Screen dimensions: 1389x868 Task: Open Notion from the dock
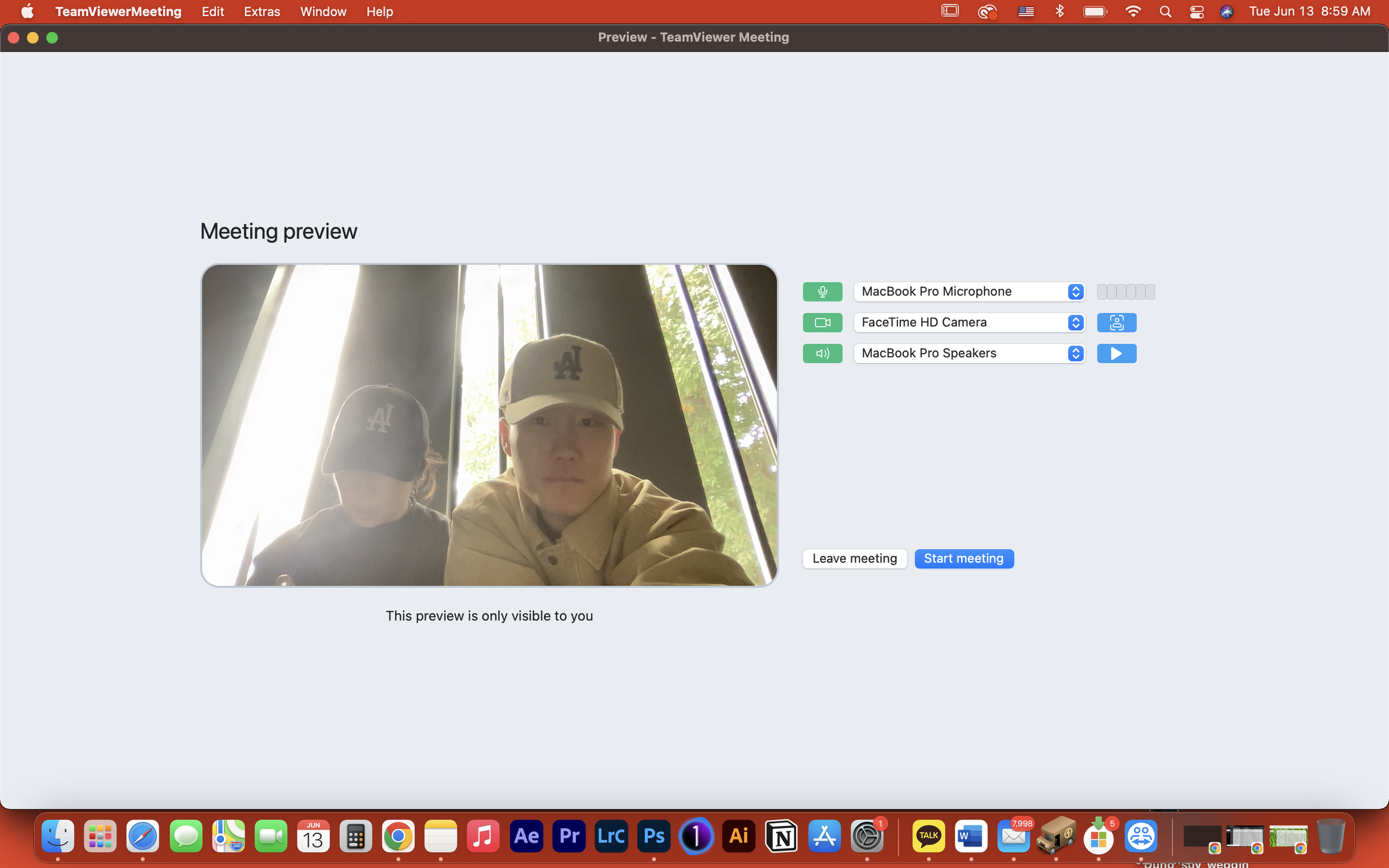[x=782, y=836]
